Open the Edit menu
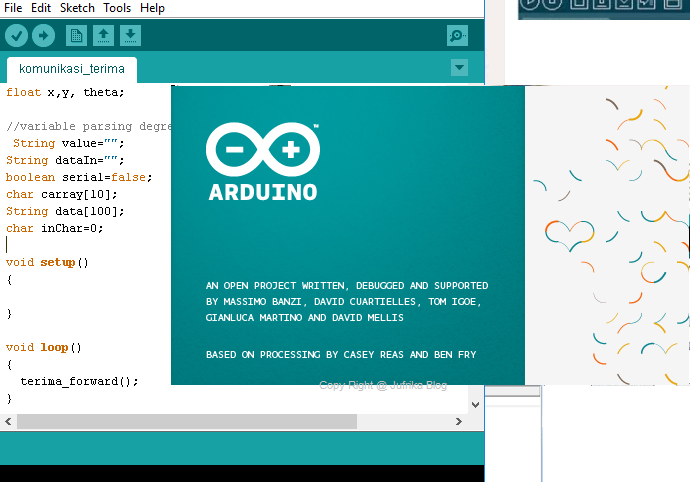Screen dimensions: 690x482 click(x=41, y=8)
